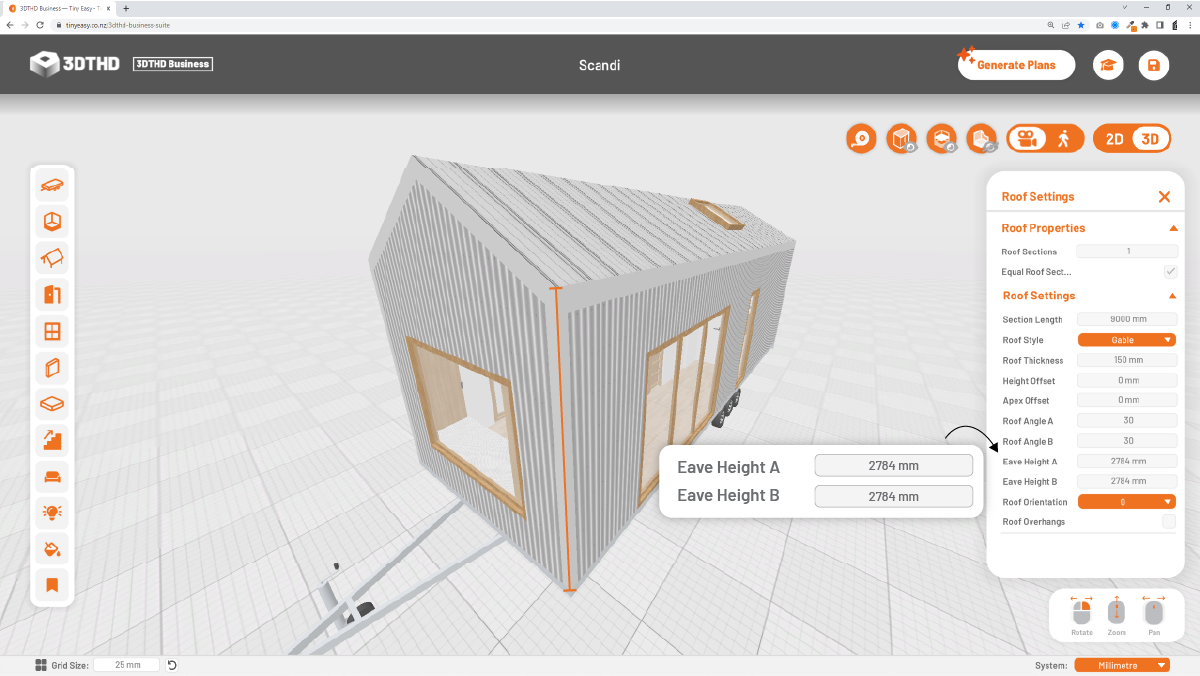Select the 3DTHD Business browser tab
Screen dimensions: 1200x676
[60, 8]
